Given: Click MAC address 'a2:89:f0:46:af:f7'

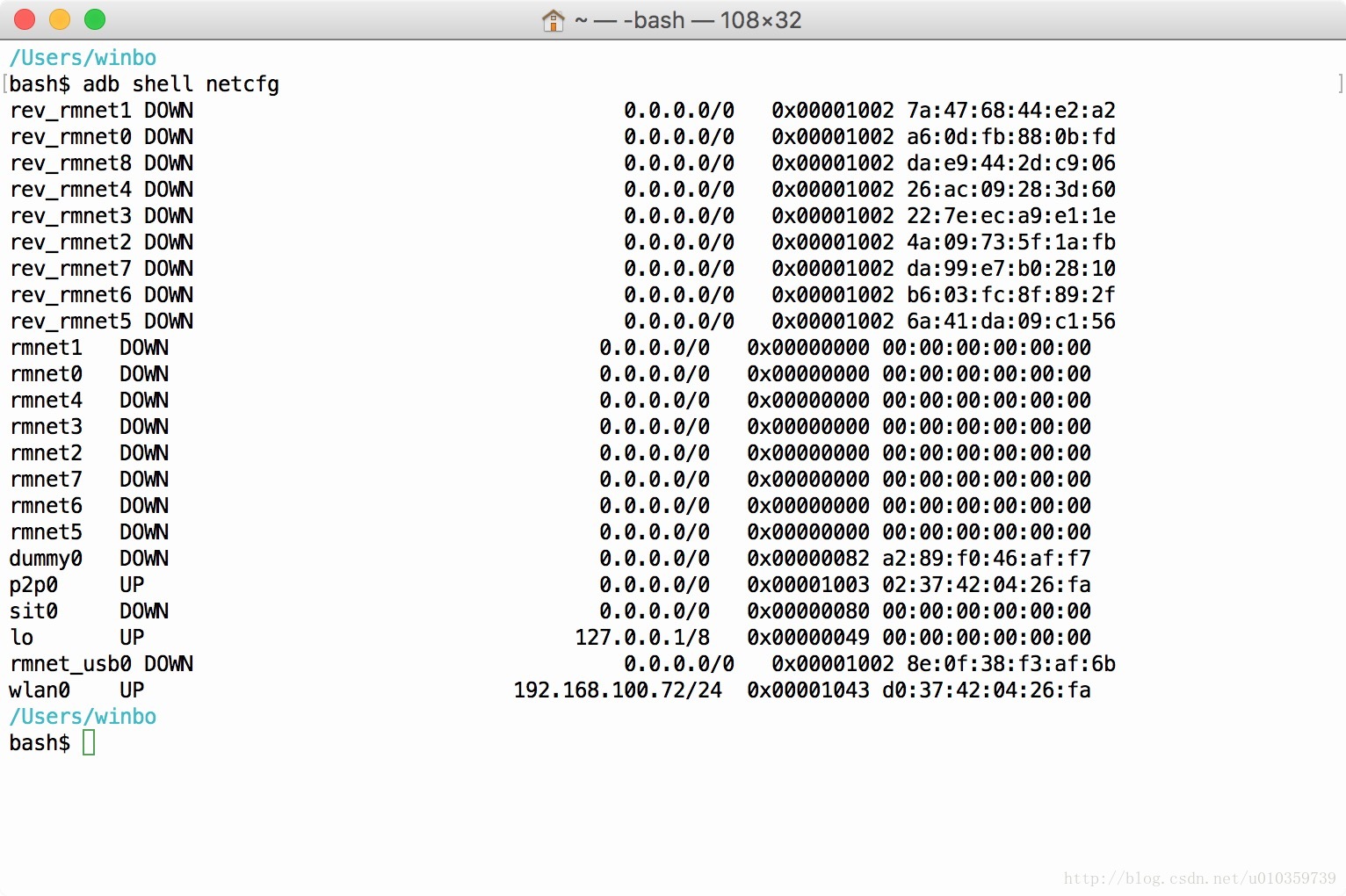Looking at the screenshot, I should (987, 559).
